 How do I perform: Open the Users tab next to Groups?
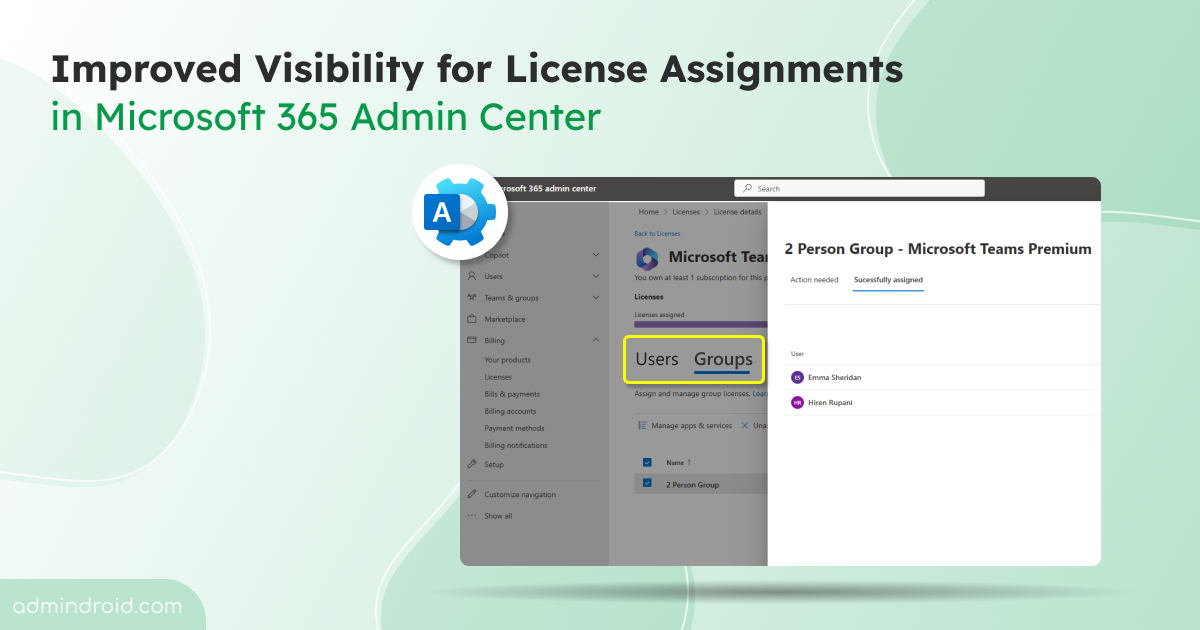coord(657,359)
